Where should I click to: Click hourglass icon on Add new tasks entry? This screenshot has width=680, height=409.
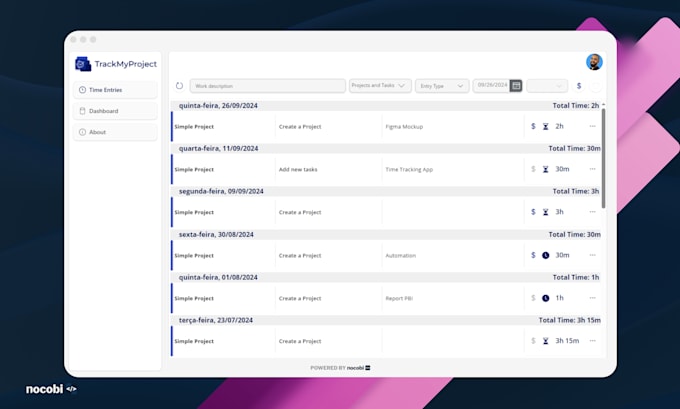tap(546, 169)
